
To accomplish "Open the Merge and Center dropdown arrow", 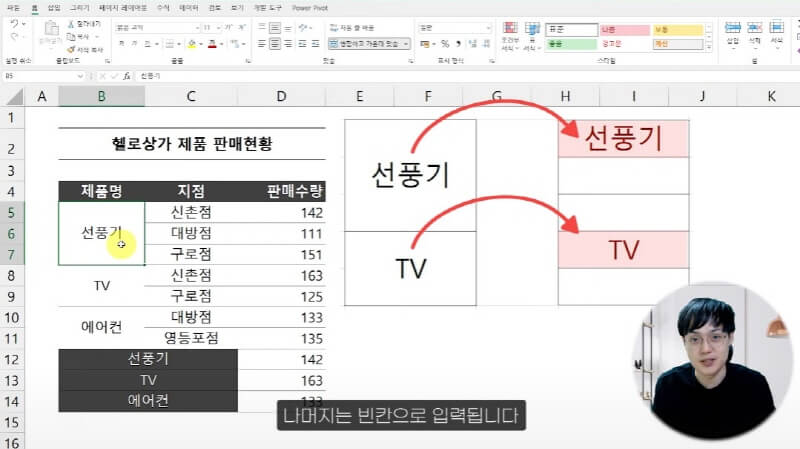I will pyautogui.click(x=406, y=44).
